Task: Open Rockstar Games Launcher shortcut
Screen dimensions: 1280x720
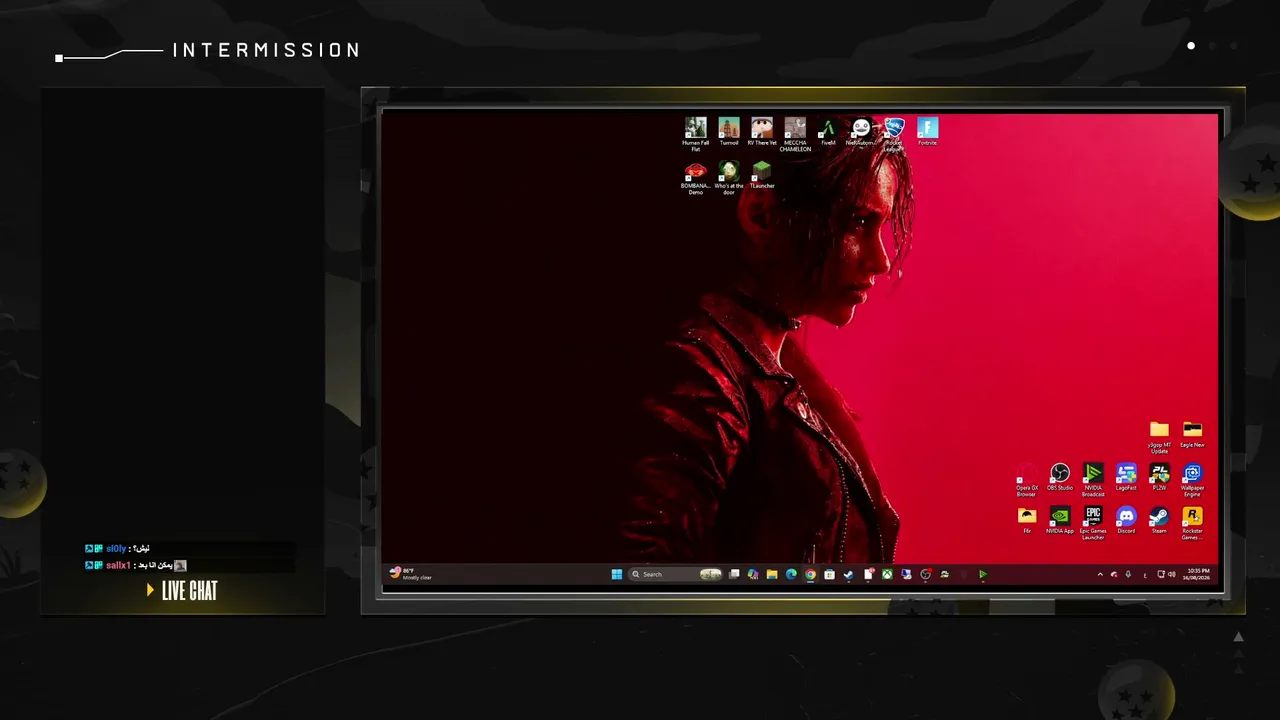Action: (1192, 523)
